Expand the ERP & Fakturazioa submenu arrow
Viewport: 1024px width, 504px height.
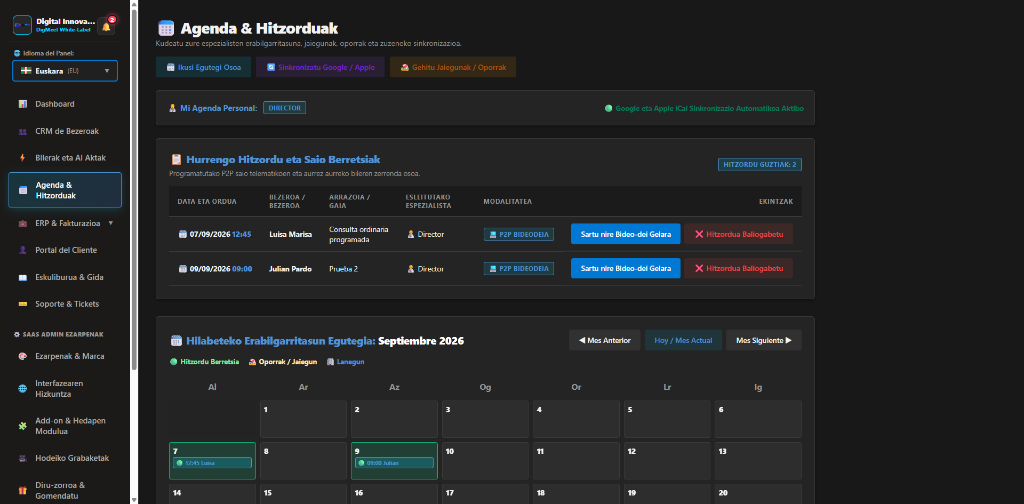tap(110, 223)
